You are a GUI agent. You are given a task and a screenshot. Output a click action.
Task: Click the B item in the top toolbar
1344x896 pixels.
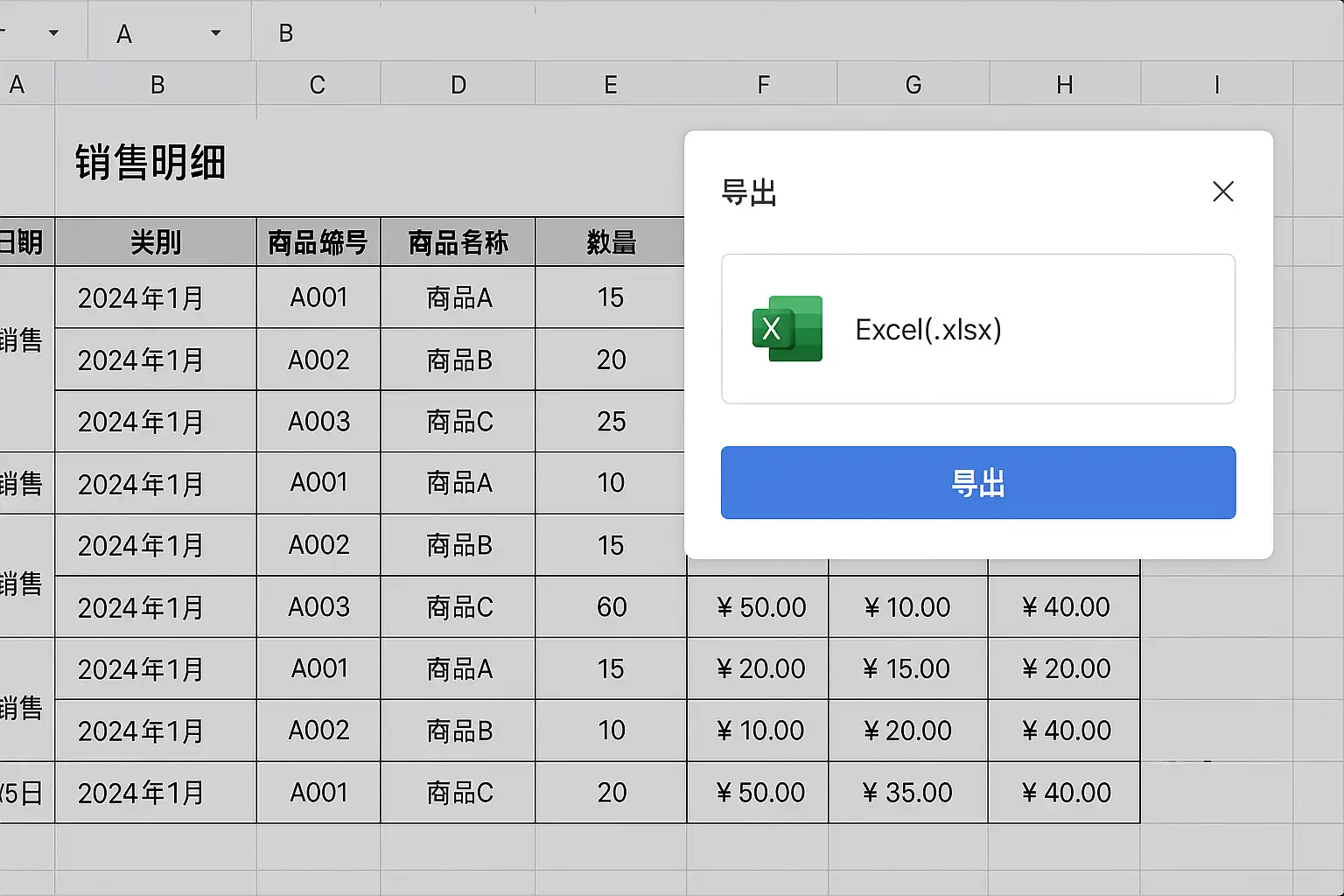coord(285,34)
